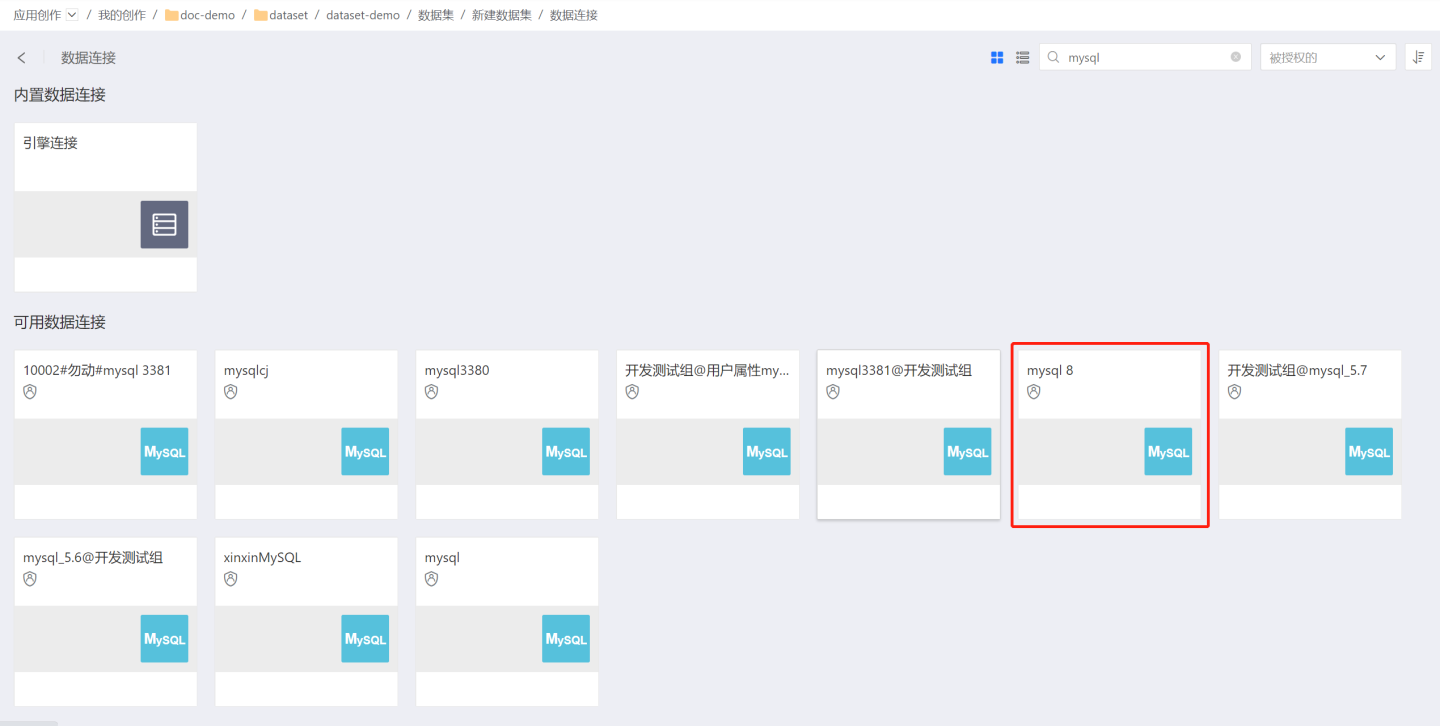The image size is (1440, 726).
Task: Click the back arrow beside 数据连接
Action: pyautogui.click(x=22, y=58)
